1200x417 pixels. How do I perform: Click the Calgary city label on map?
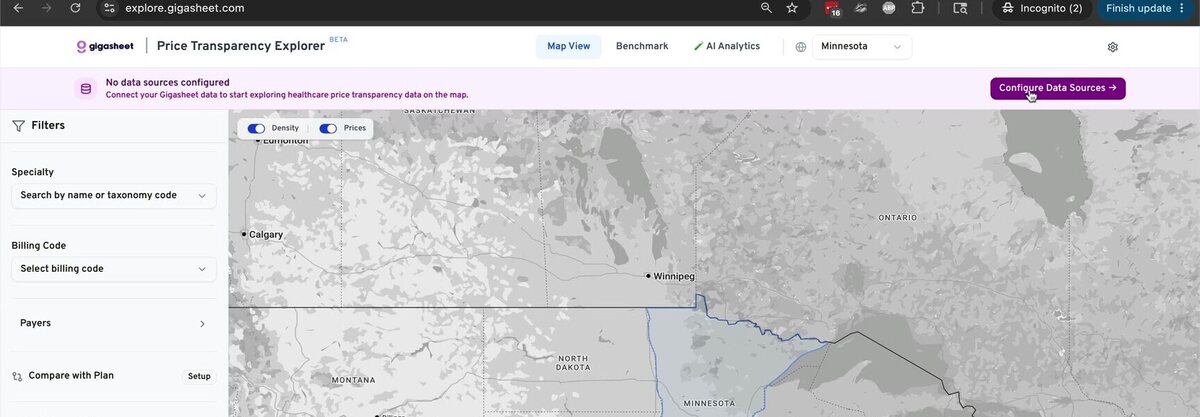coord(265,235)
